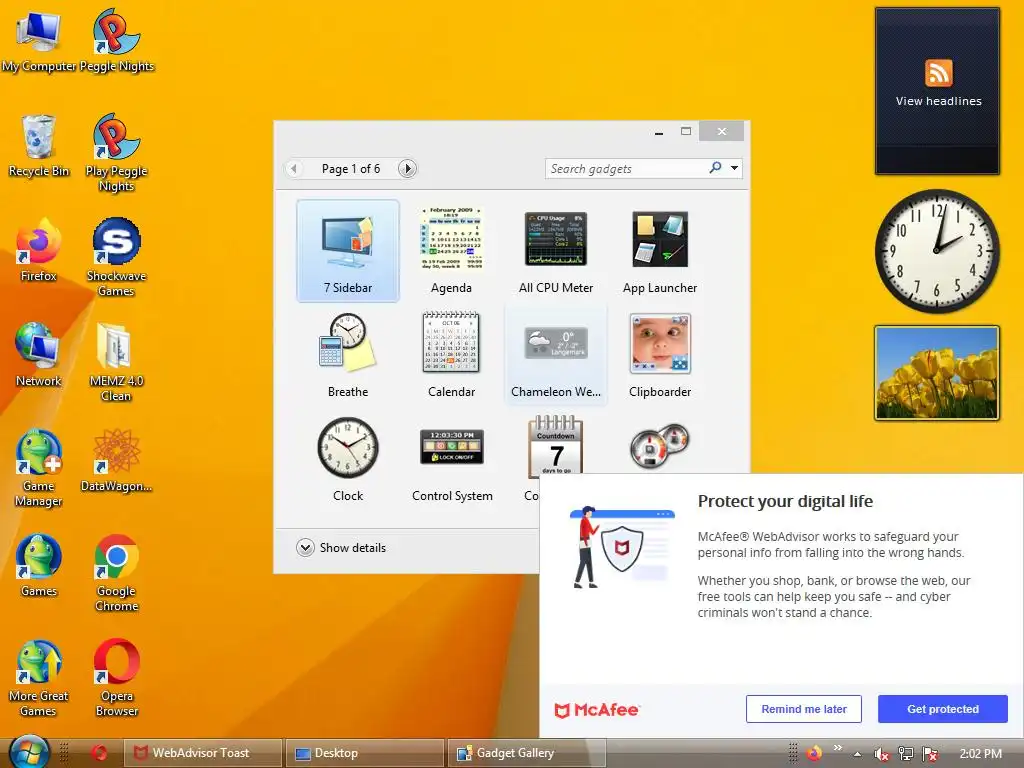Click the 2:02 PM system clock
Image resolution: width=1024 pixels, height=768 pixels.
click(980, 754)
